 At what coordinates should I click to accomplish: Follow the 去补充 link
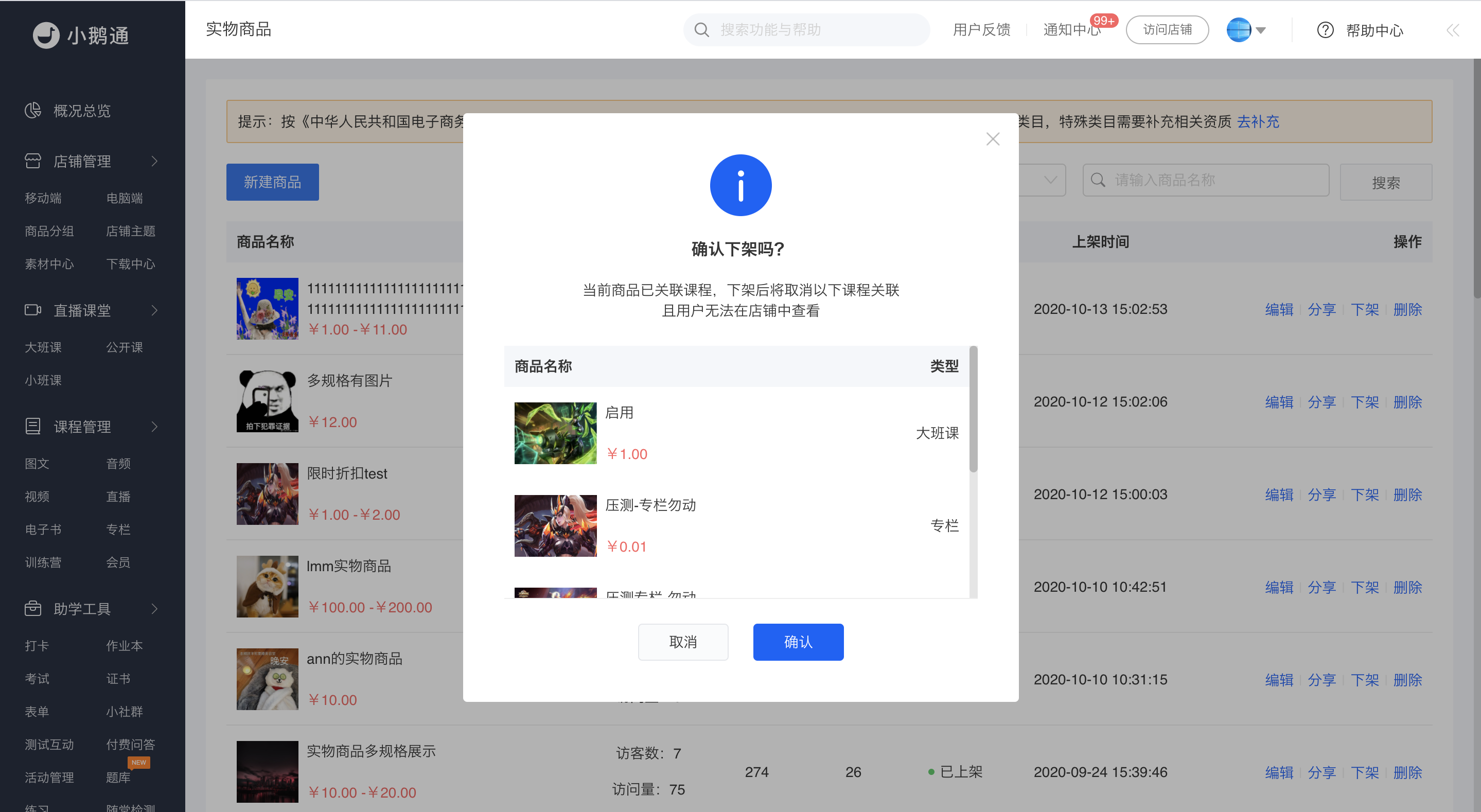tap(1258, 121)
